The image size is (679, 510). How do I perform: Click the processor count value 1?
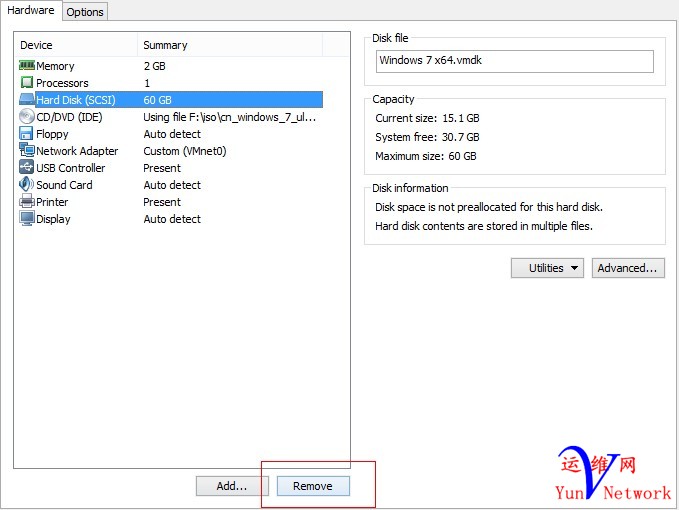(147, 83)
